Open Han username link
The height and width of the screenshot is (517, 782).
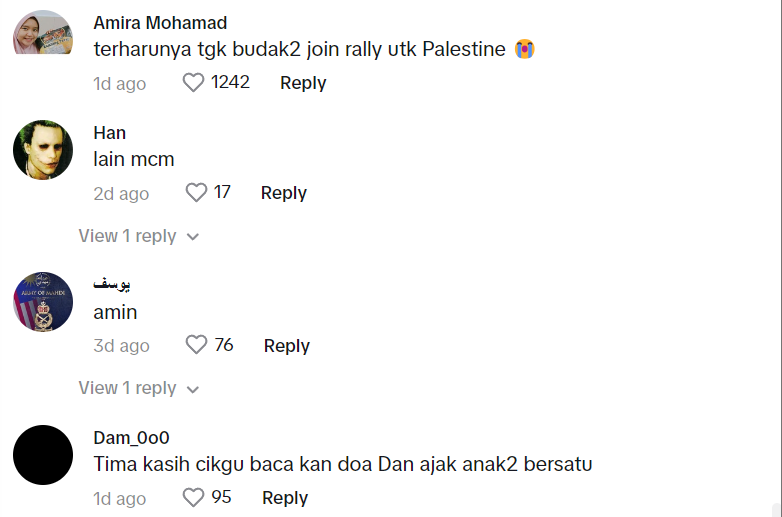pyautogui.click(x=109, y=133)
